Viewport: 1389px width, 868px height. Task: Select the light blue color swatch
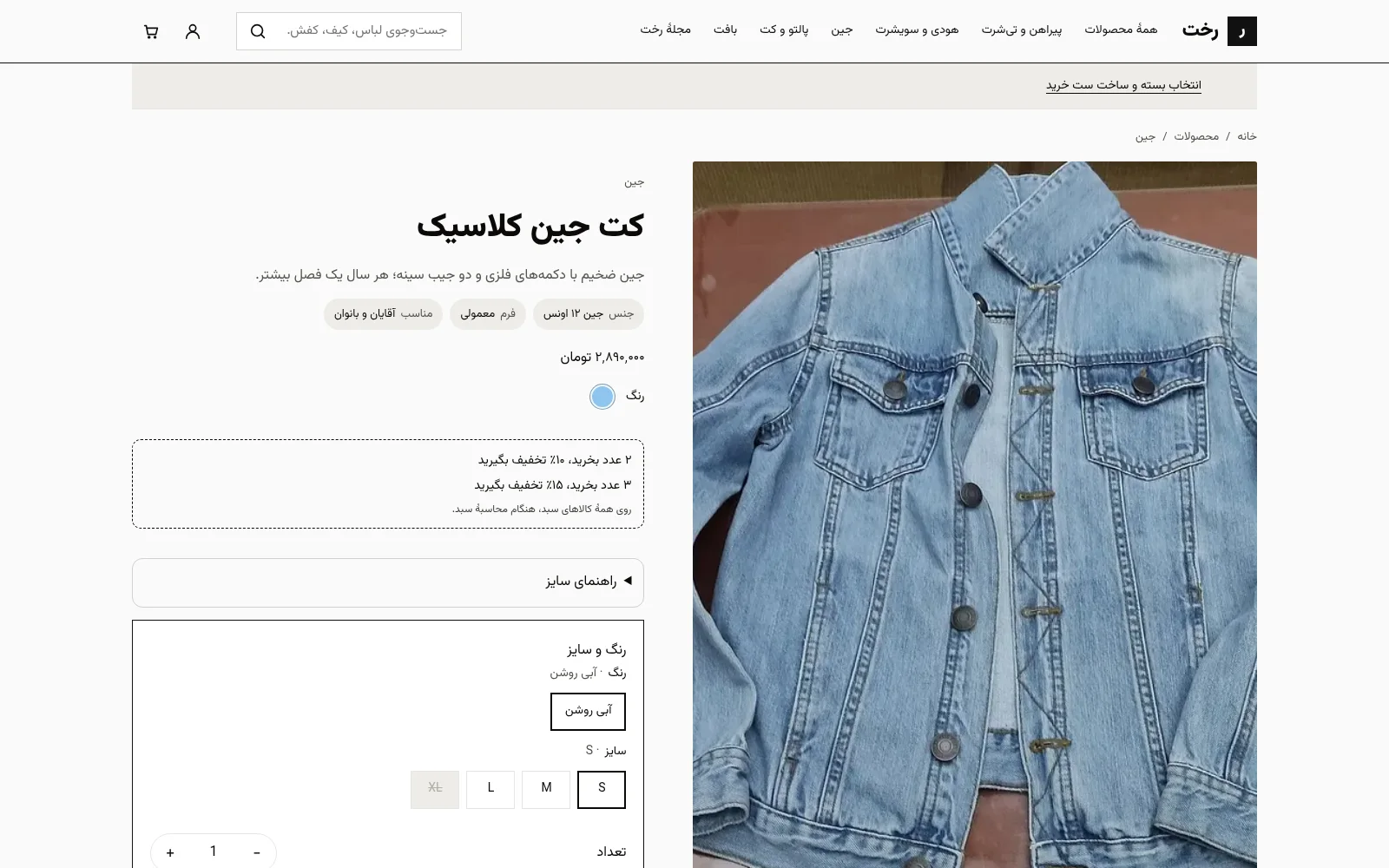602,397
